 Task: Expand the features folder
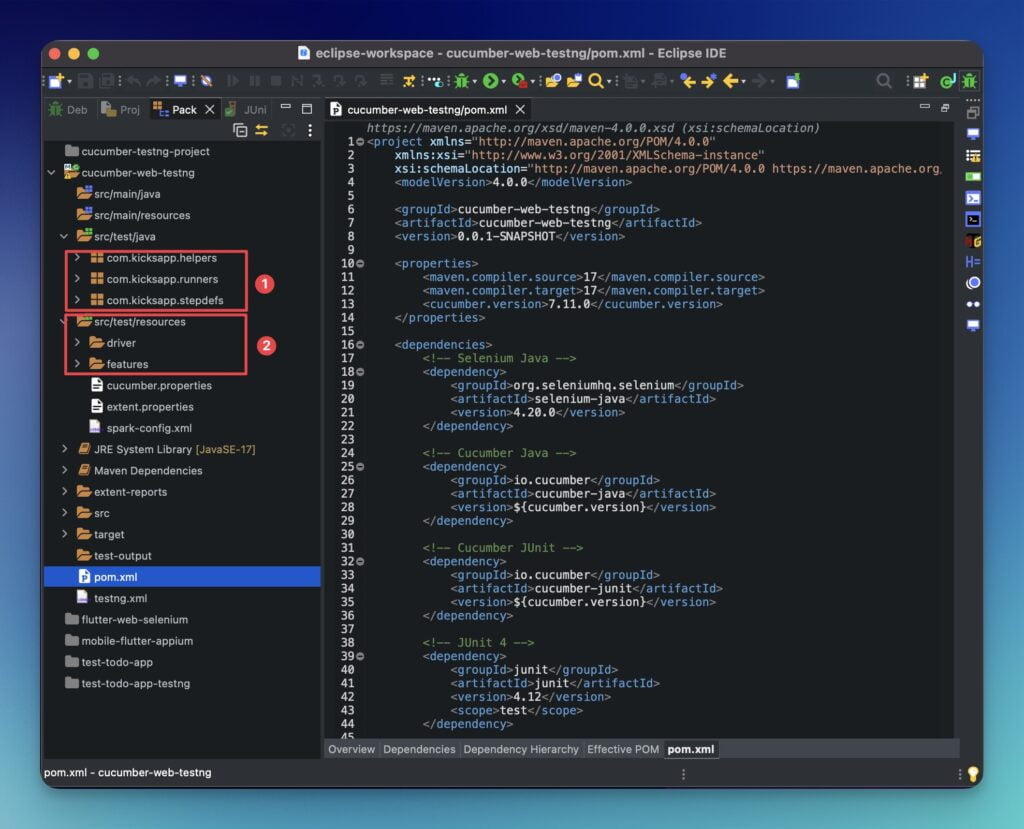tap(77, 364)
